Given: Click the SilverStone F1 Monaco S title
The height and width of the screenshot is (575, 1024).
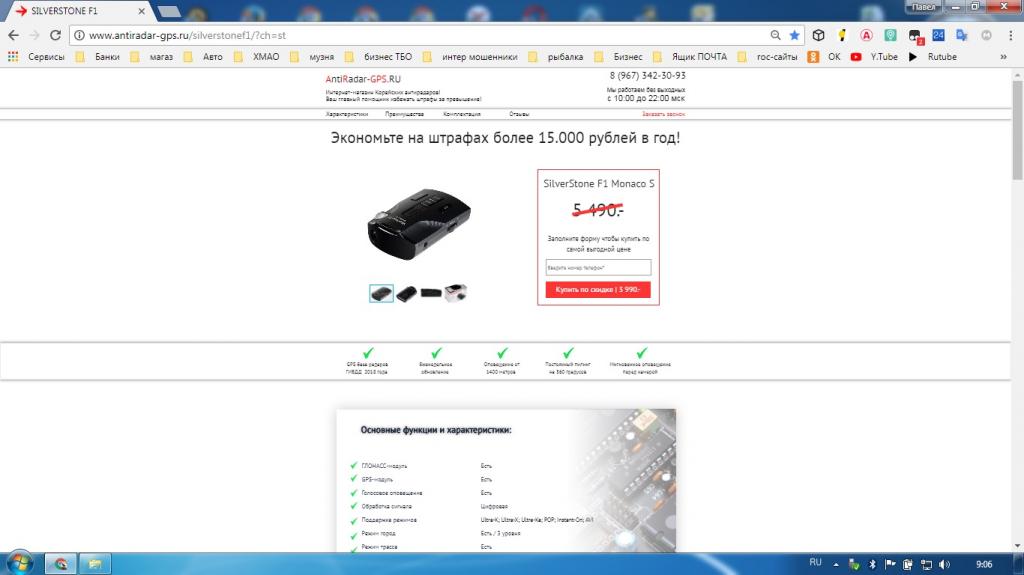Looking at the screenshot, I should tap(599, 184).
